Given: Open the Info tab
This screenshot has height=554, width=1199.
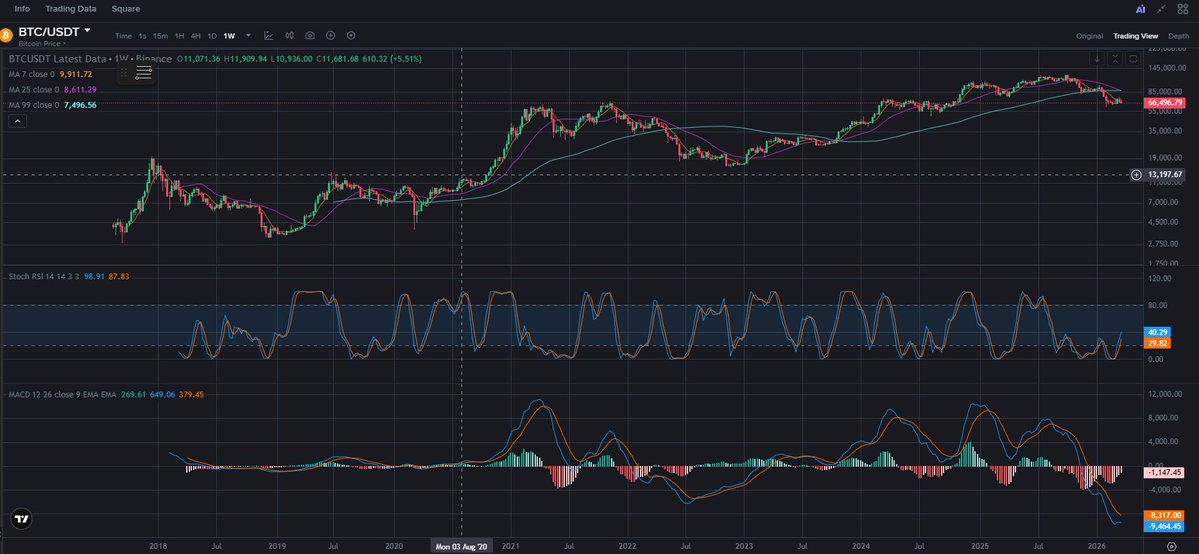Looking at the screenshot, I should click(23, 8).
